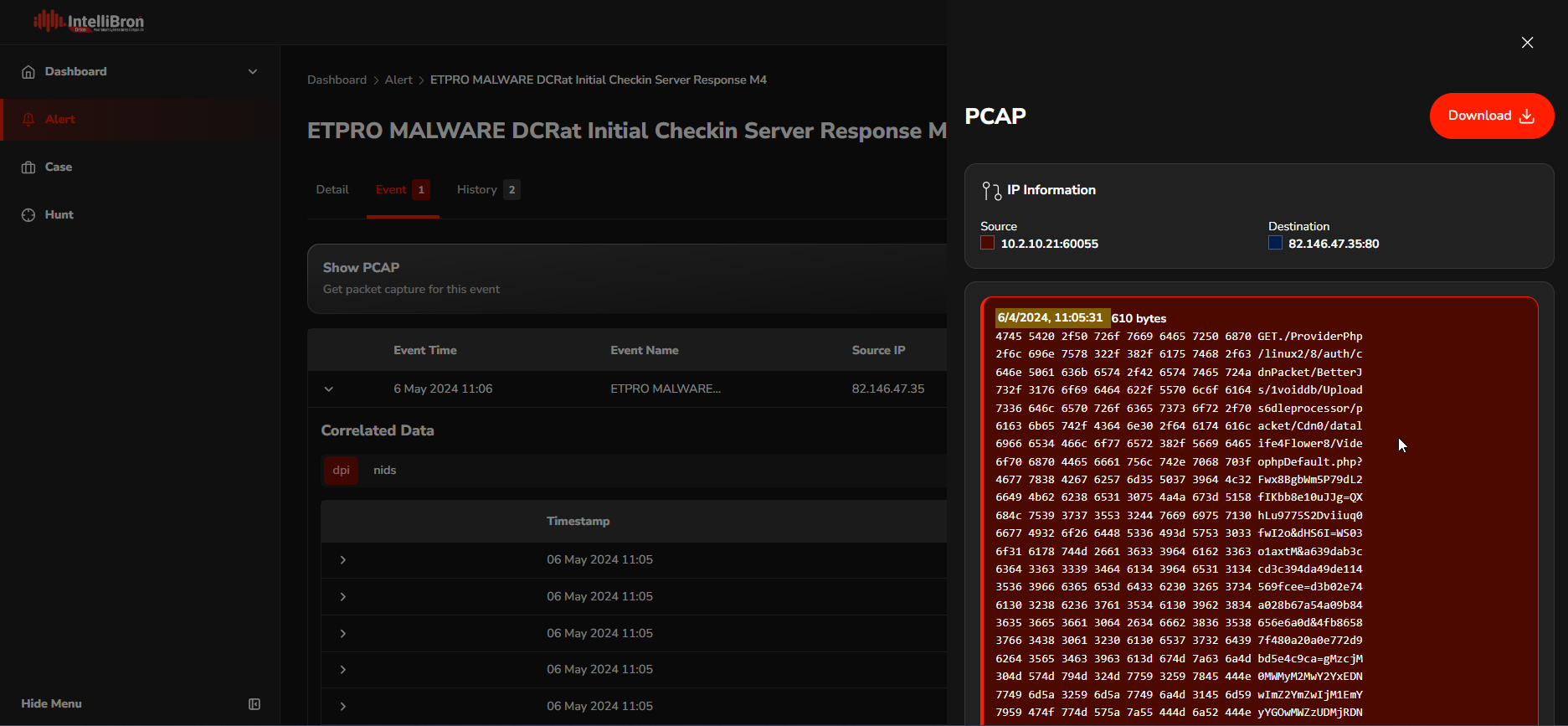Click the Event Time column header
The image size is (1568, 726).
[x=425, y=351]
